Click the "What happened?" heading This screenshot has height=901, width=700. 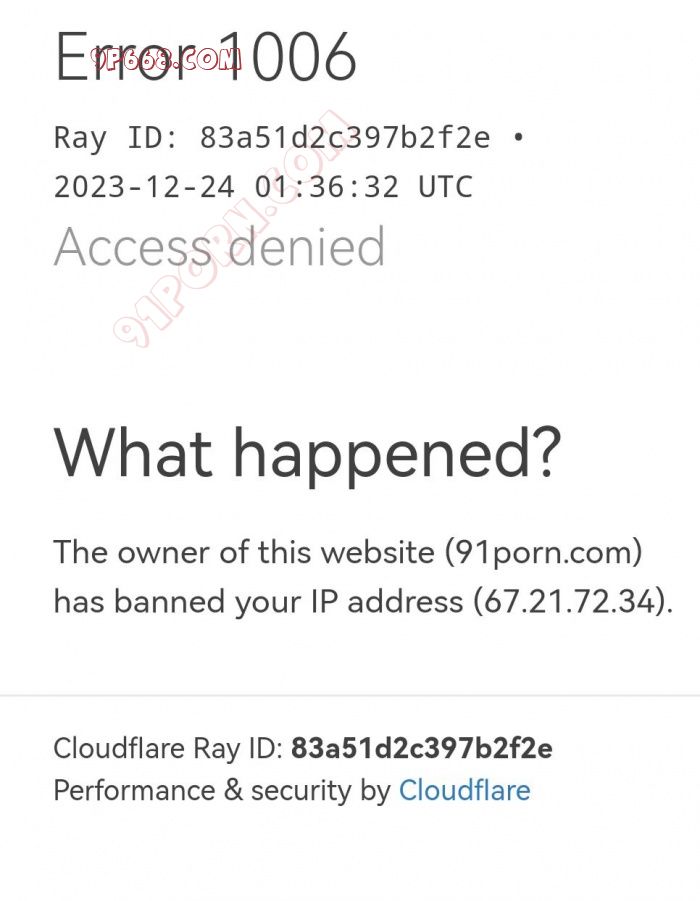pos(307,452)
